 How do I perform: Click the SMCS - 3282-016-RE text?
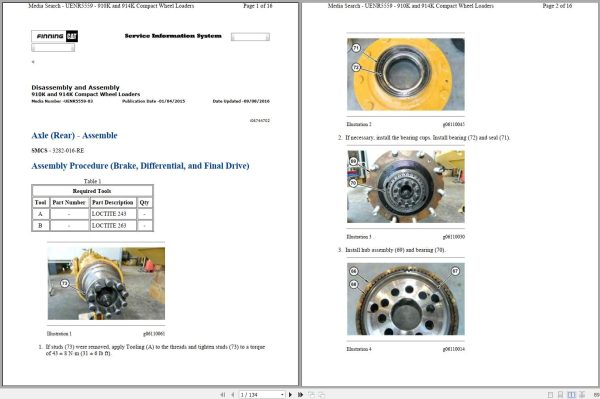click(58, 150)
